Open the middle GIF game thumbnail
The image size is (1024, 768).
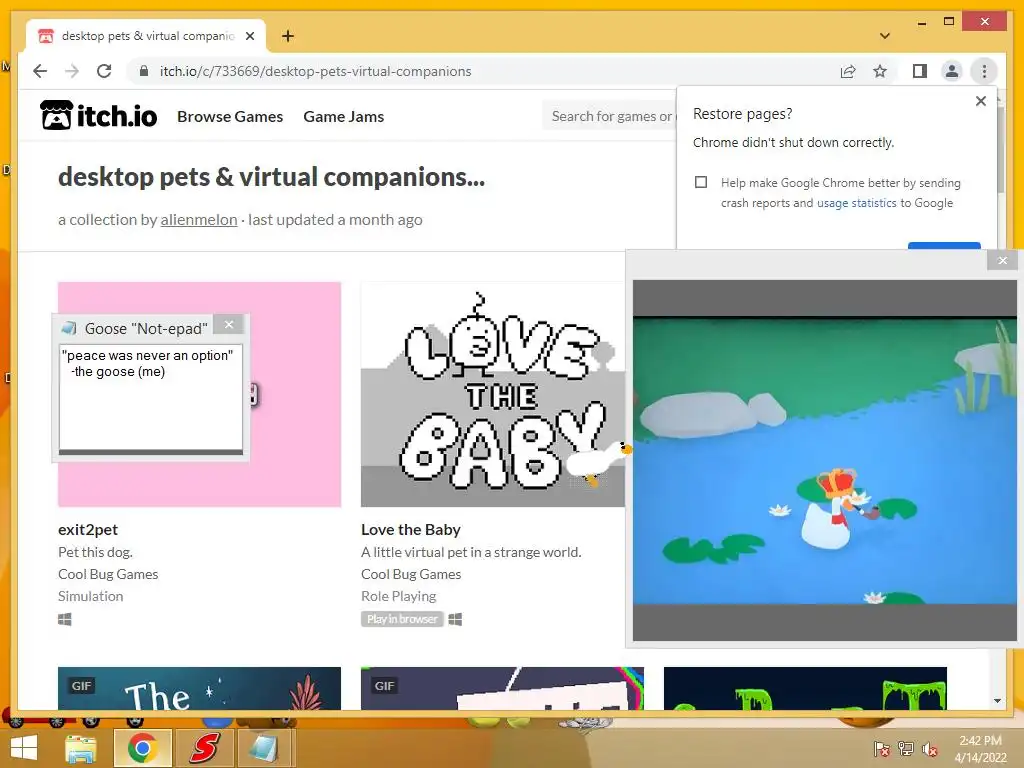pyautogui.click(x=502, y=688)
